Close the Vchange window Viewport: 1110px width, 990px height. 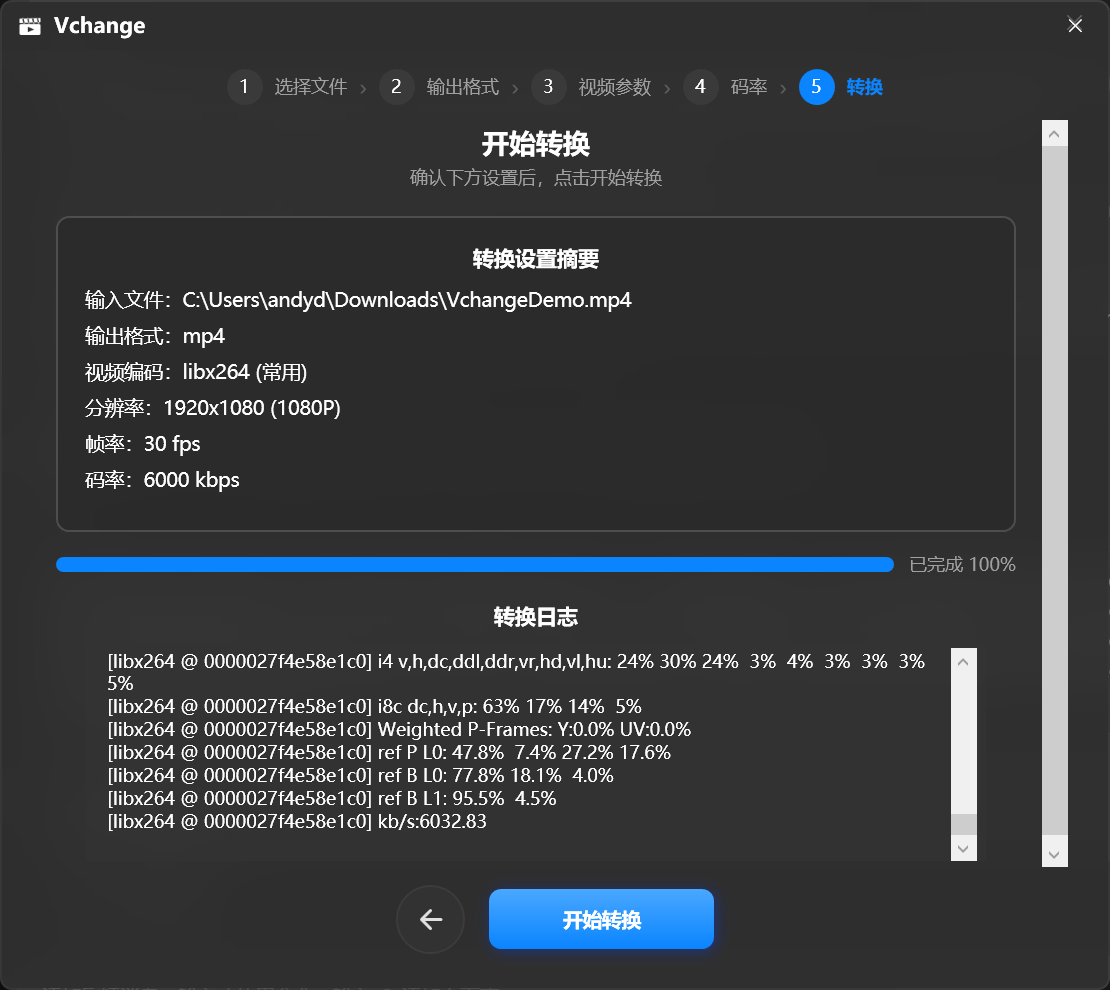[1075, 25]
